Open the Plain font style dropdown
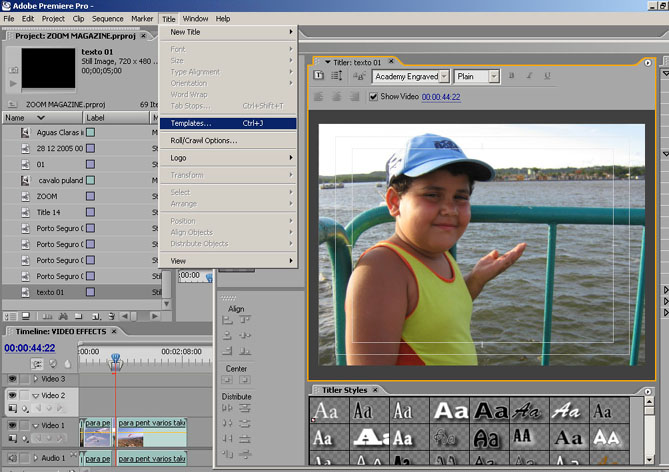The image size is (669, 472). pos(477,76)
